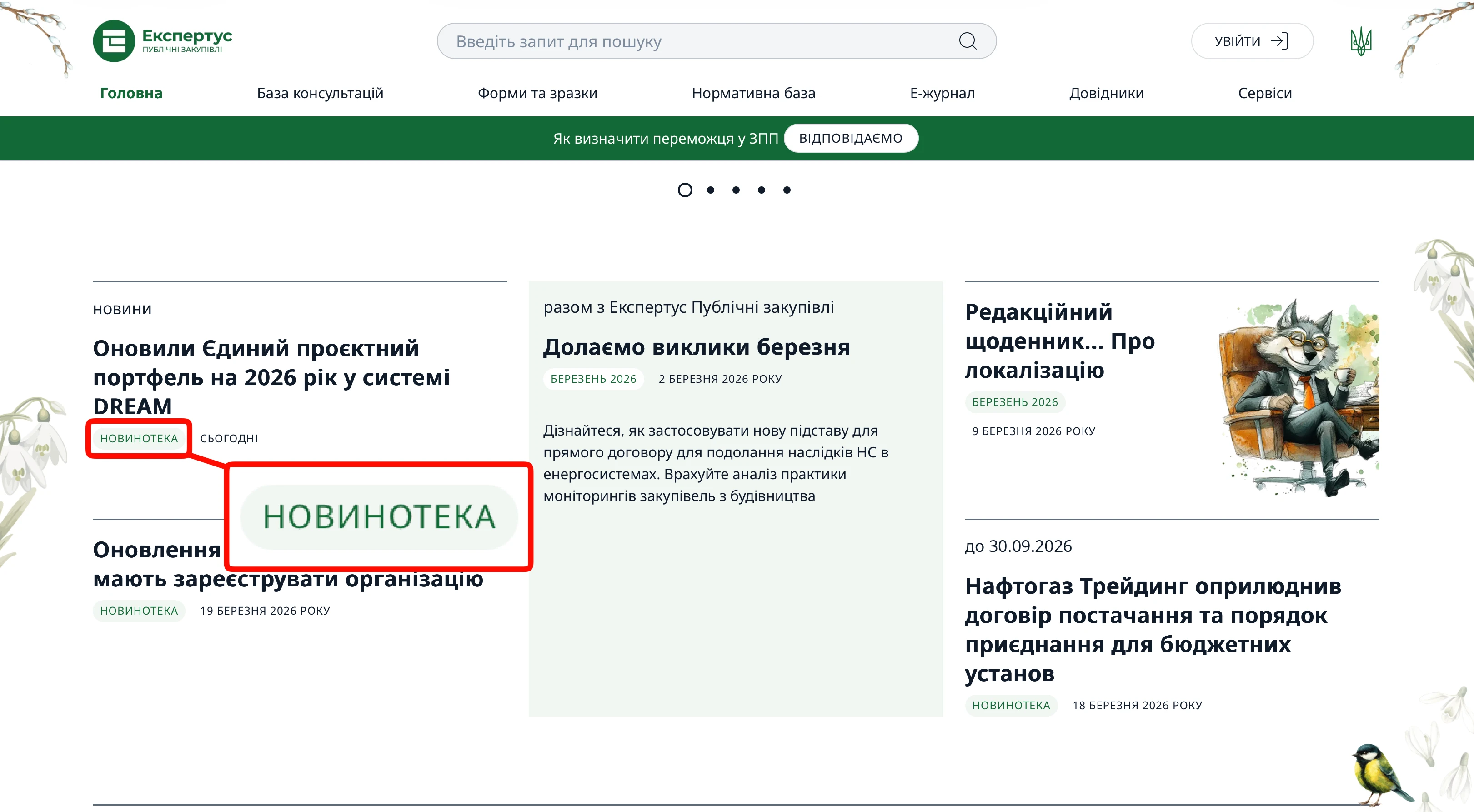Image resolution: width=1474 pixels, height=812 pixels.
Task: Click the second carousel progress dot
Action: coord(711,190)
